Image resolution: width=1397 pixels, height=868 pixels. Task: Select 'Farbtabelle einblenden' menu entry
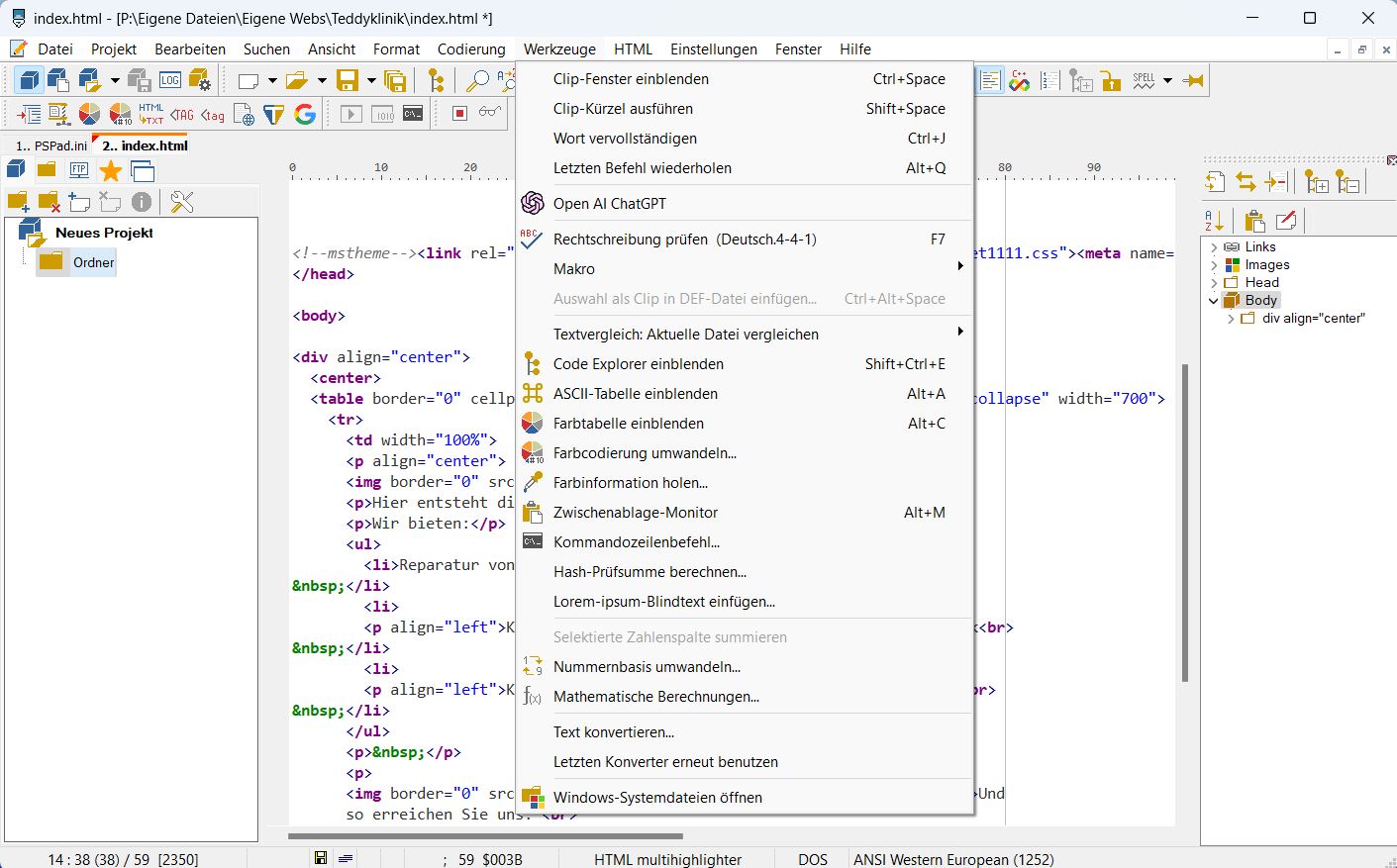629,424
